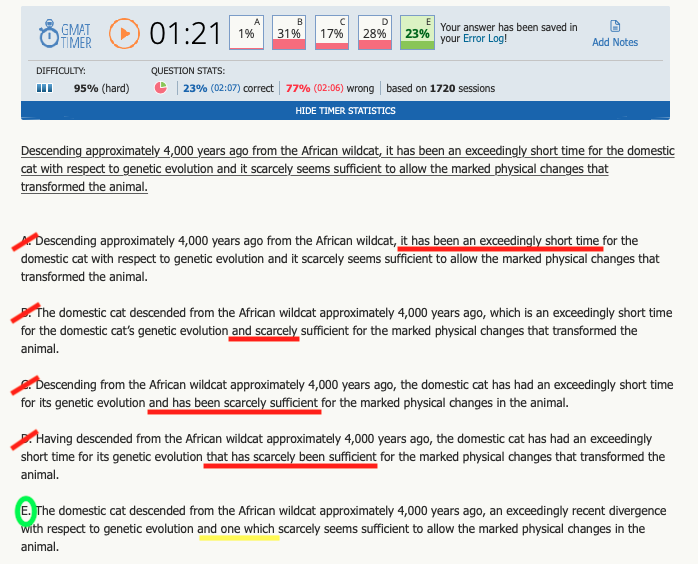The height and width of the screenshot is (564, 698).
Task: Select answer box B showing 31%
Action: click(x=289, y=33)
